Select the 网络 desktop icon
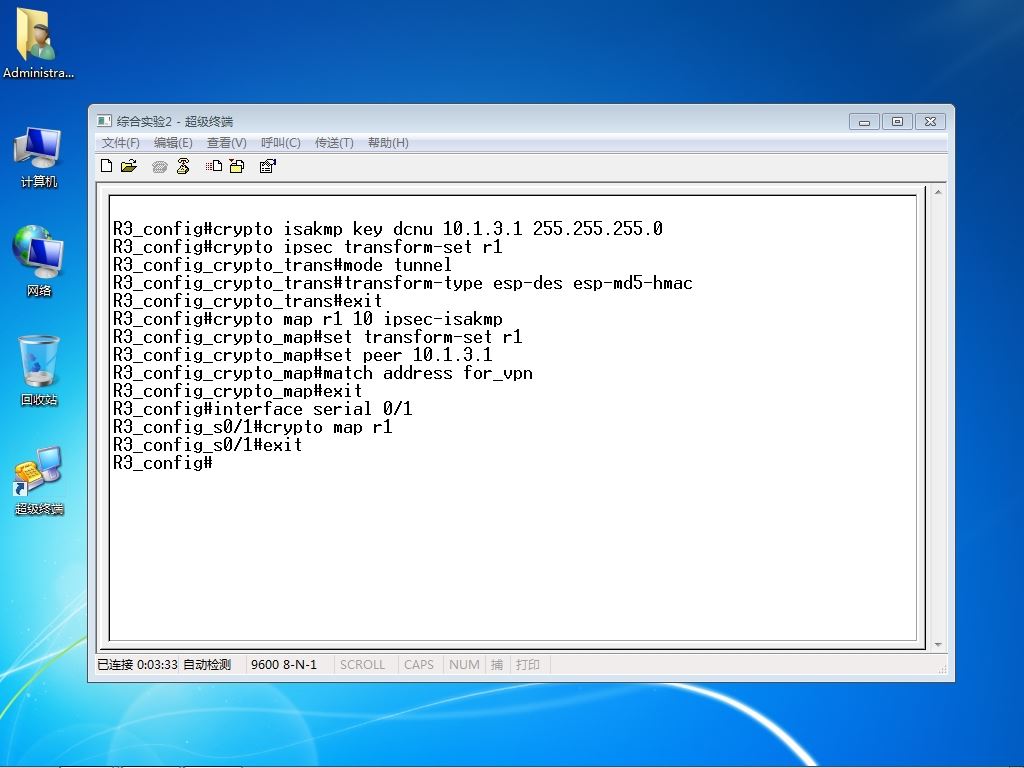 [38, 261]
